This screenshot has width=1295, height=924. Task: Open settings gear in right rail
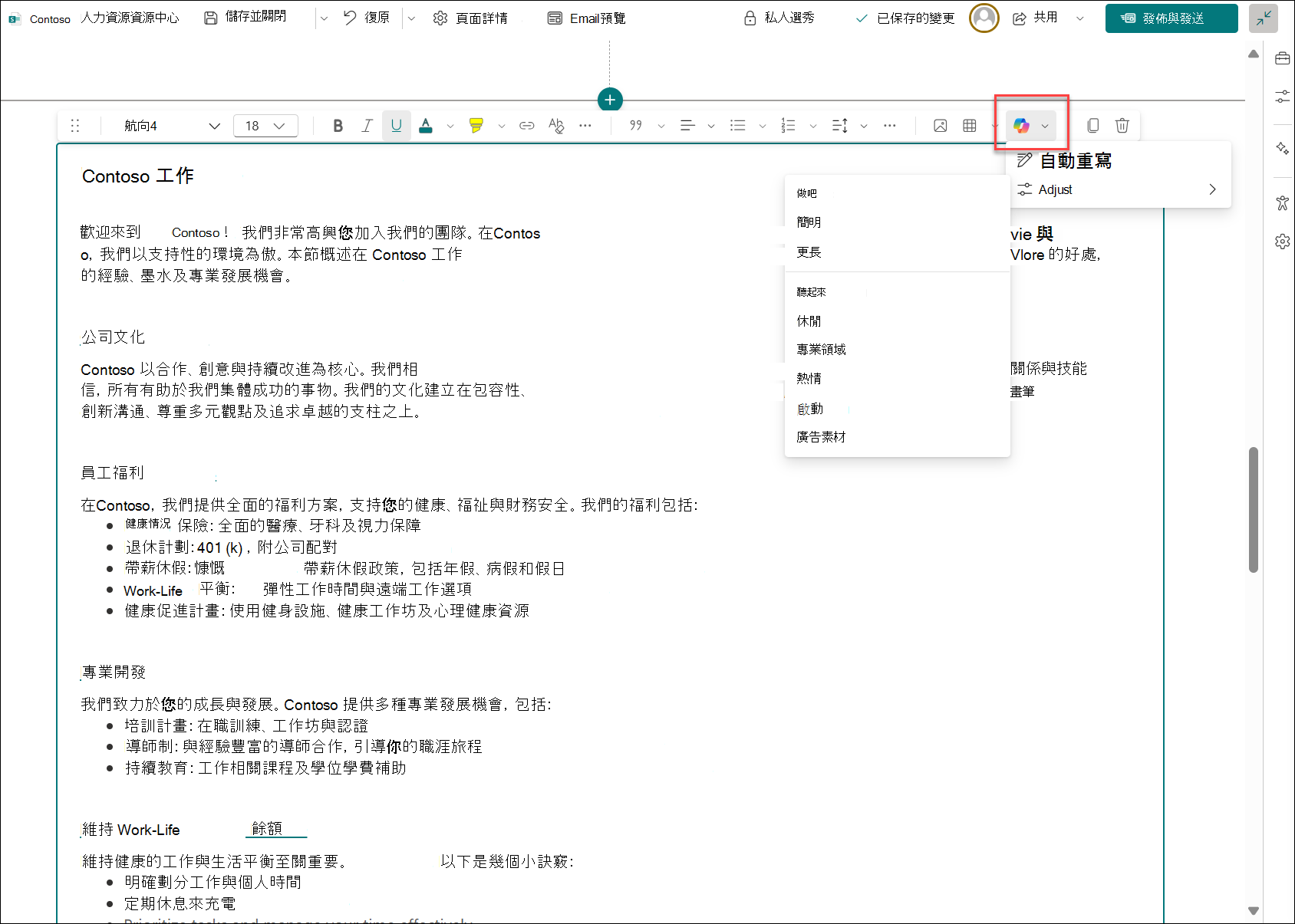pyautogui.click(x=1282, y=242)
